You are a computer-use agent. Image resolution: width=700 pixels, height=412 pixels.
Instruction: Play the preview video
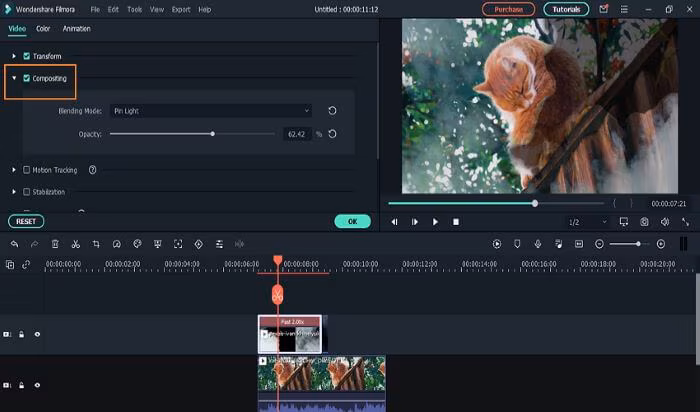pos(435,222)
